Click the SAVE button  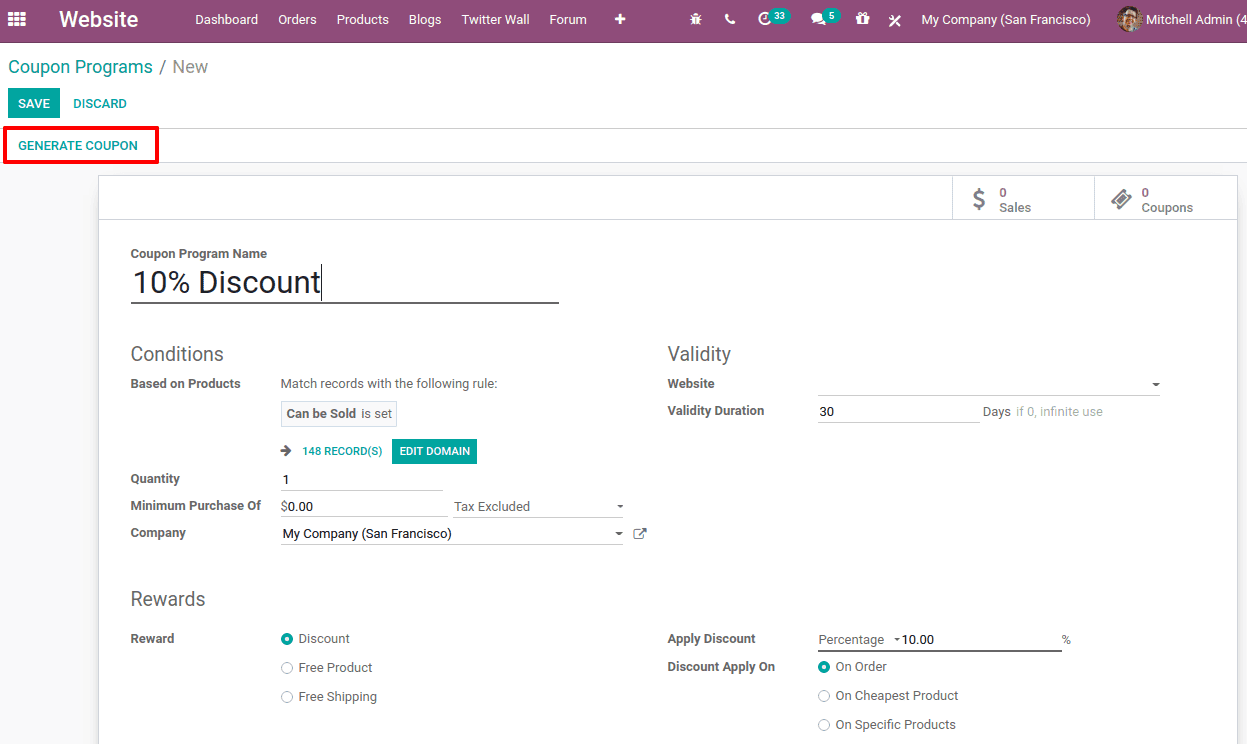[34, 104]
